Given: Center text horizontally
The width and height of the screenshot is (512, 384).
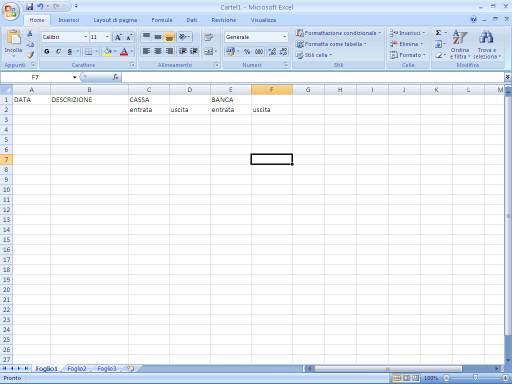Looking at the screenshot, I should point(158,51).
